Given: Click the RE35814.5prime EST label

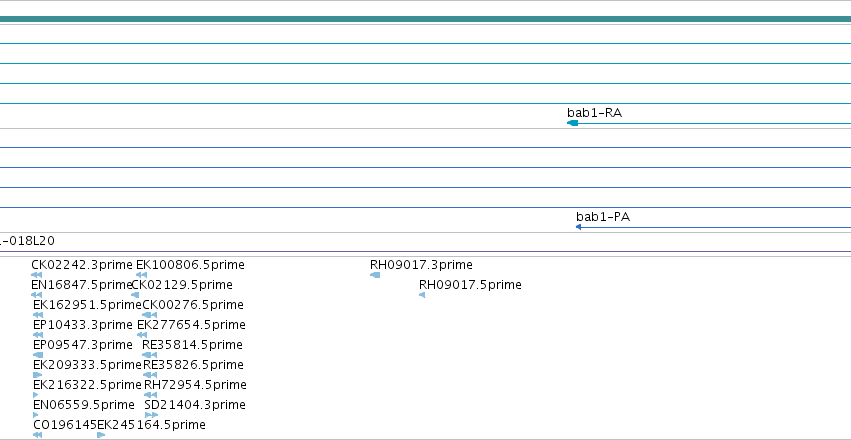Looking at the screenshot, I should [192, 345].
